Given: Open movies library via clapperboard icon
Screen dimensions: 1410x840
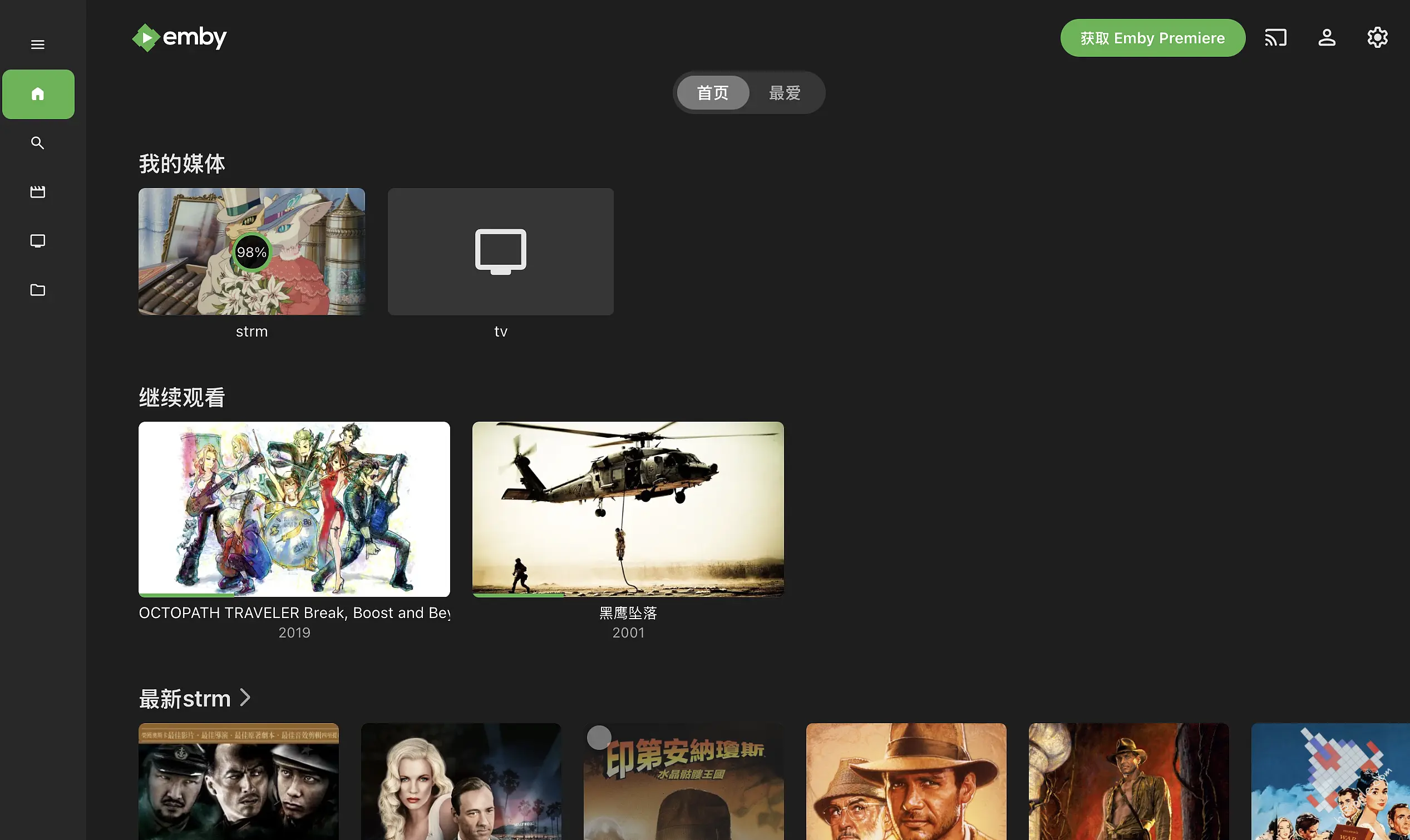Looking at the screenshot, I should pyautogui.click(x=37, y=192).
